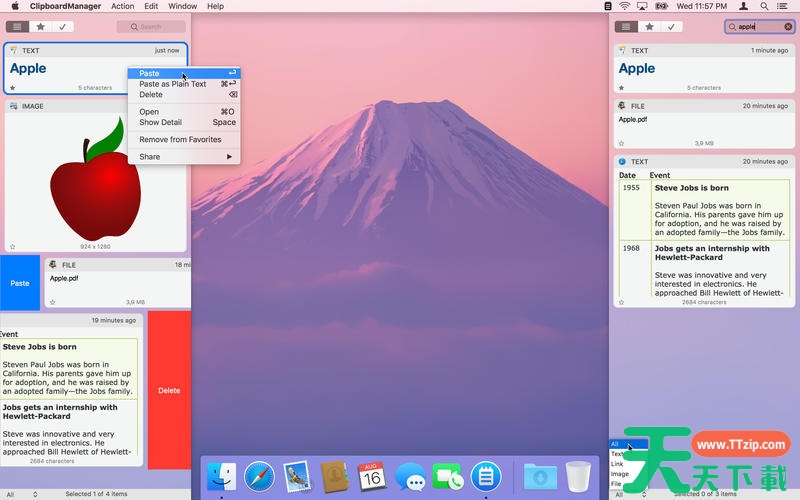Choose Open from the context menu
The width and height of the screenshot is (800, 500).
point(184,111)
